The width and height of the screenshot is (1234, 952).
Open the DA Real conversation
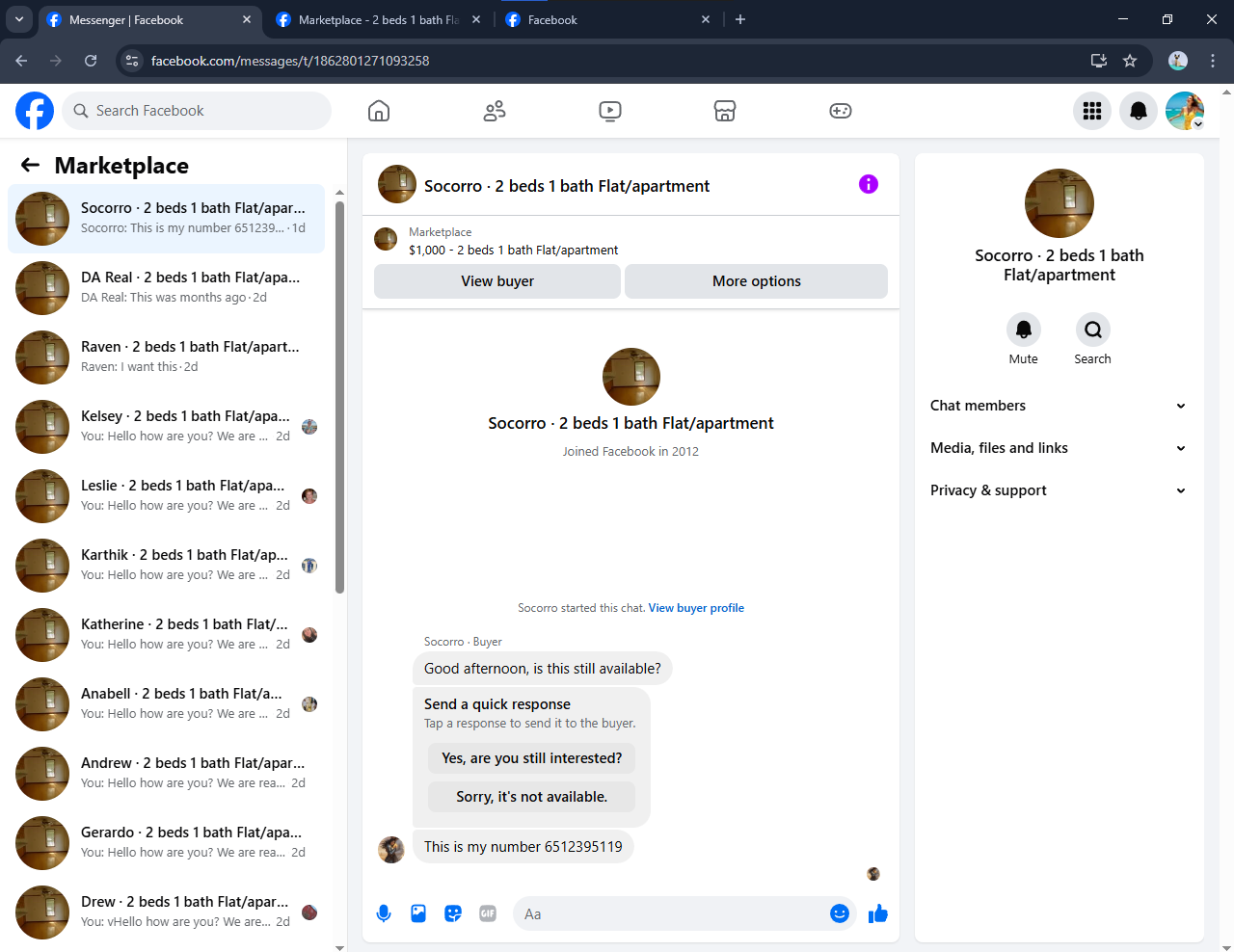(x=166, y=288)
